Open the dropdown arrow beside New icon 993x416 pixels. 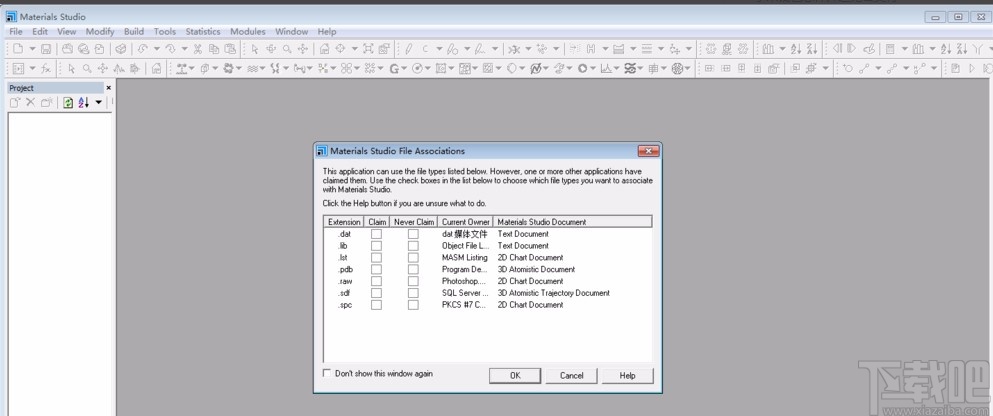point(32,49)
